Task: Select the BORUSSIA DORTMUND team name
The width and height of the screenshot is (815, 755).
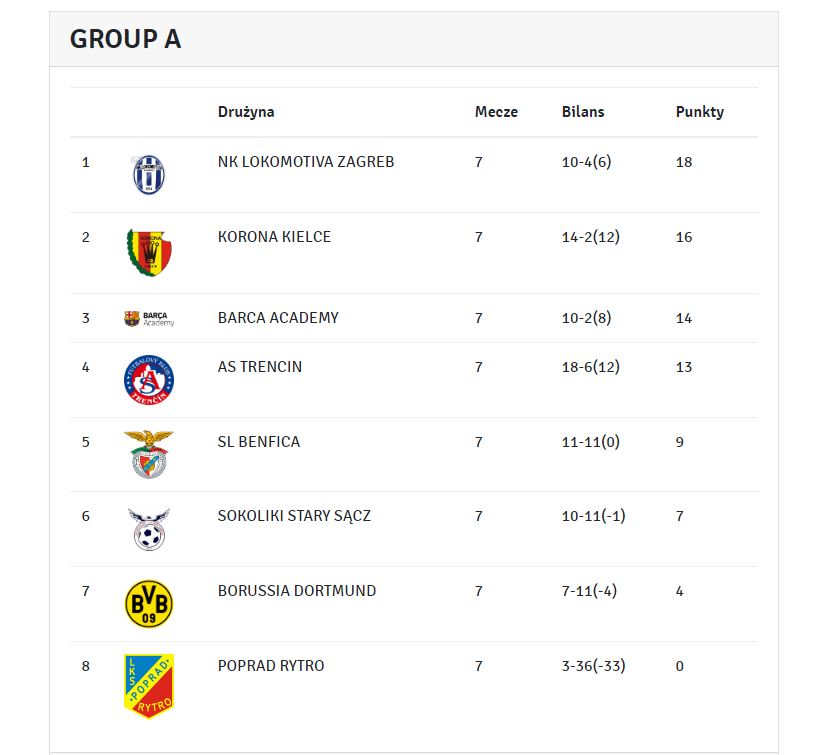Action: tap(297, 591)
